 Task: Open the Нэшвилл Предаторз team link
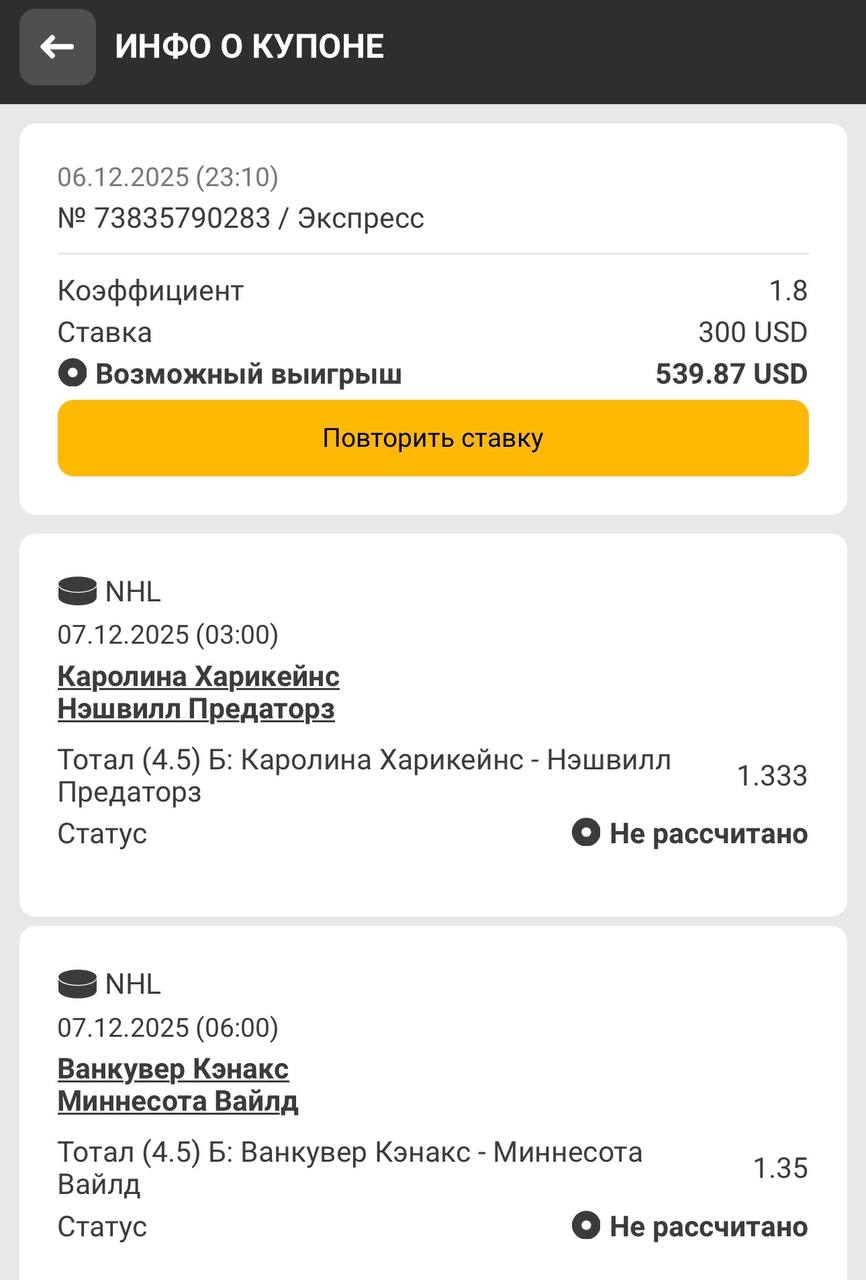[x=196, y=710]
